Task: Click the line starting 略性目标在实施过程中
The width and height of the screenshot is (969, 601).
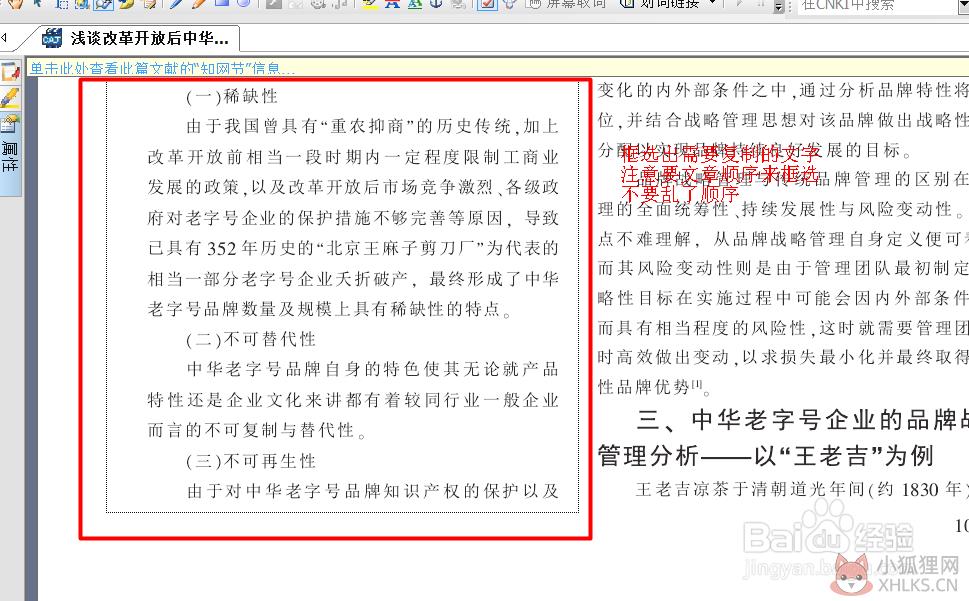Action: point(783,298)
